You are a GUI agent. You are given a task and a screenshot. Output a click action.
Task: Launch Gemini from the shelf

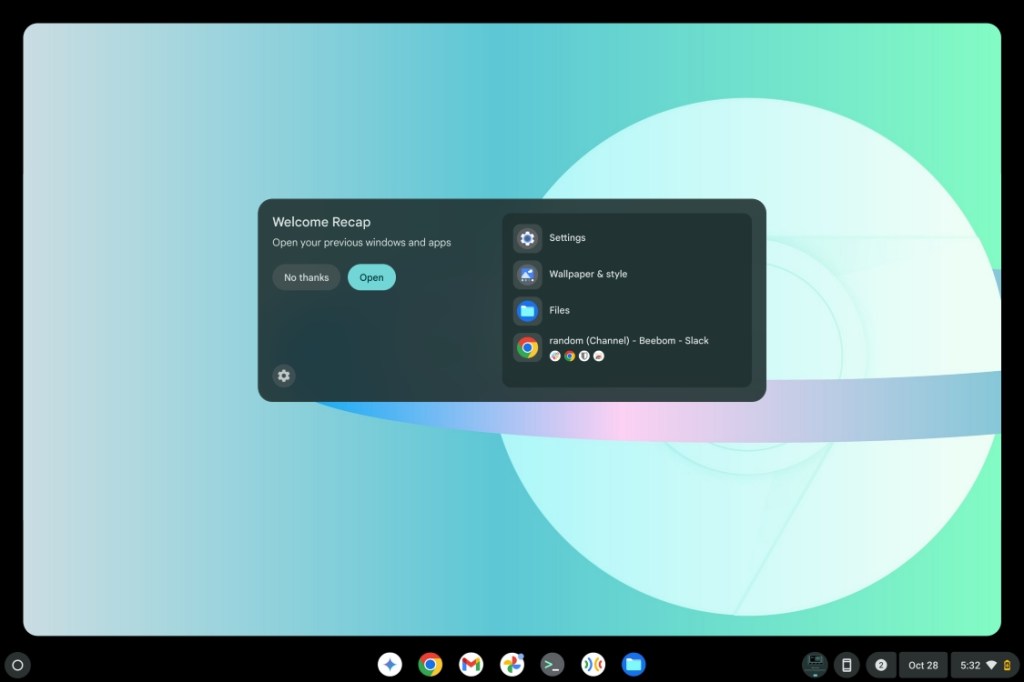[390, 664]
